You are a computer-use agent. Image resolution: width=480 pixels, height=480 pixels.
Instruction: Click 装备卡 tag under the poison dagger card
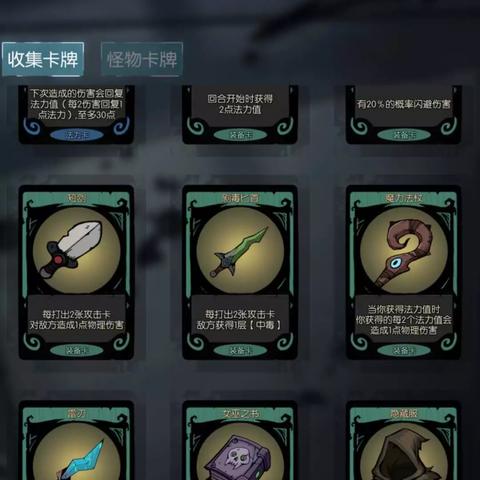[x=240, y=350]
